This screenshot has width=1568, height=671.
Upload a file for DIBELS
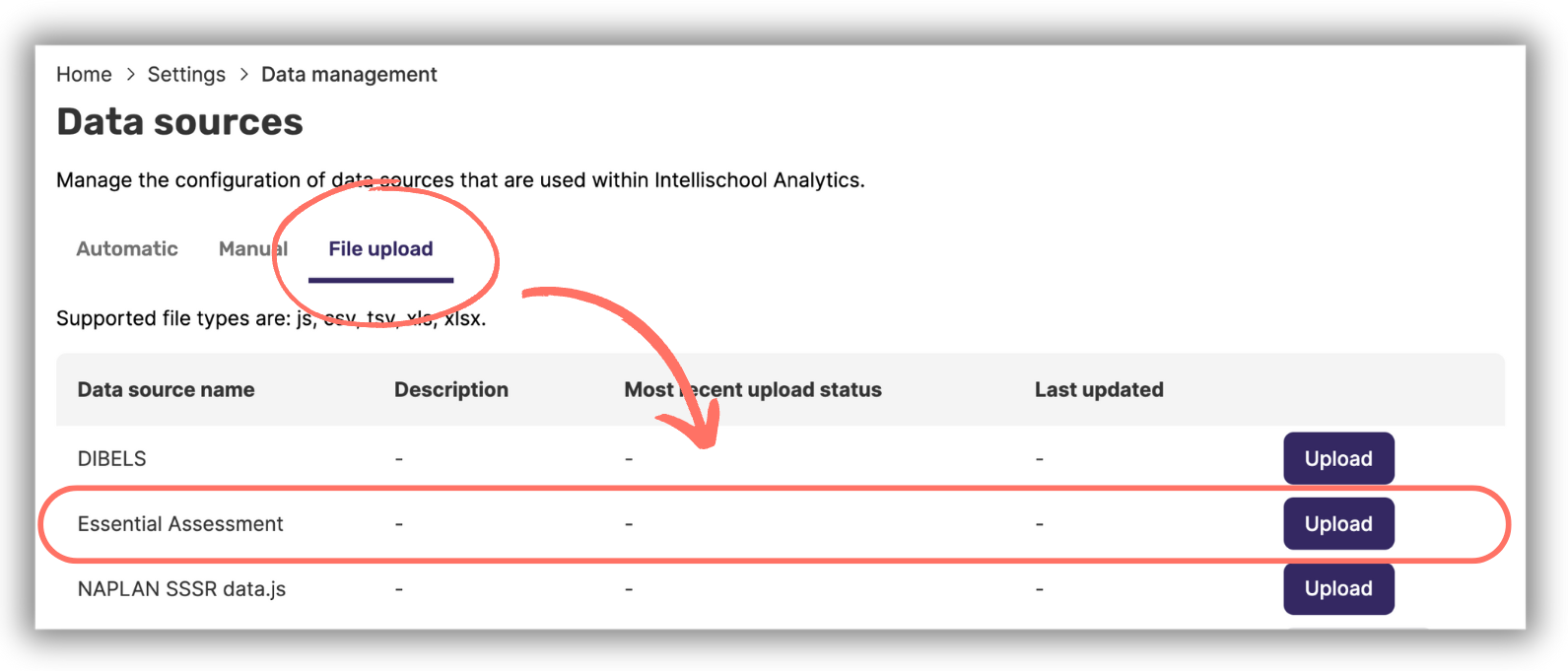1337,458
